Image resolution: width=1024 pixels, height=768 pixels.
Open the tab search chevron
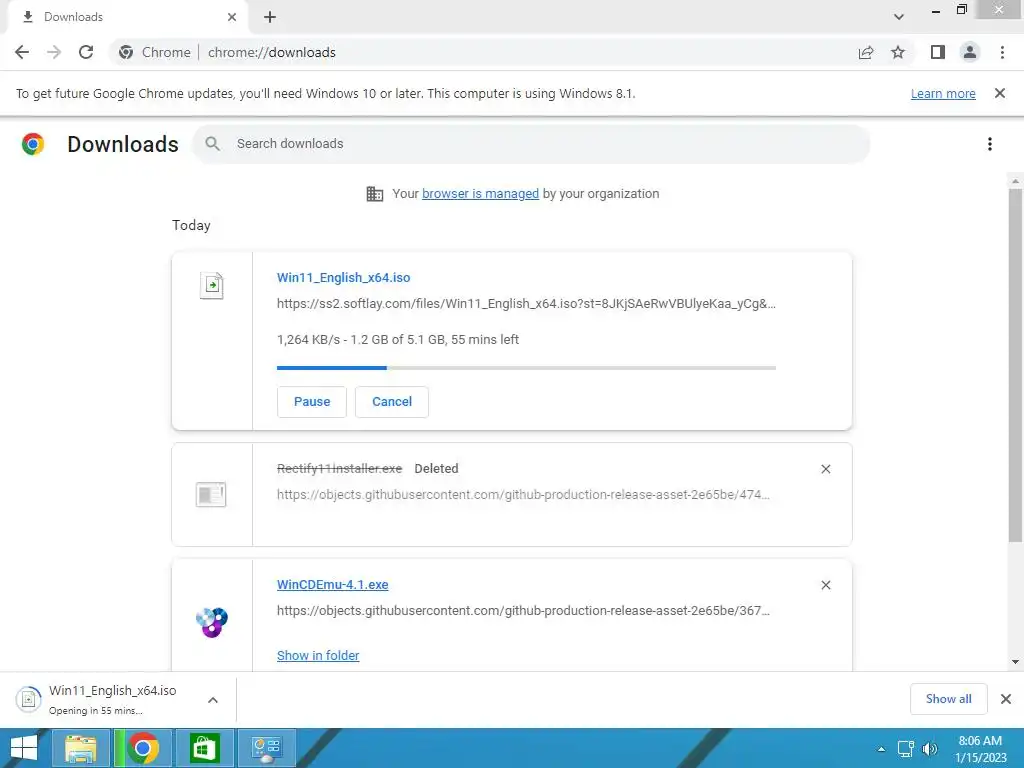(899, 17)
